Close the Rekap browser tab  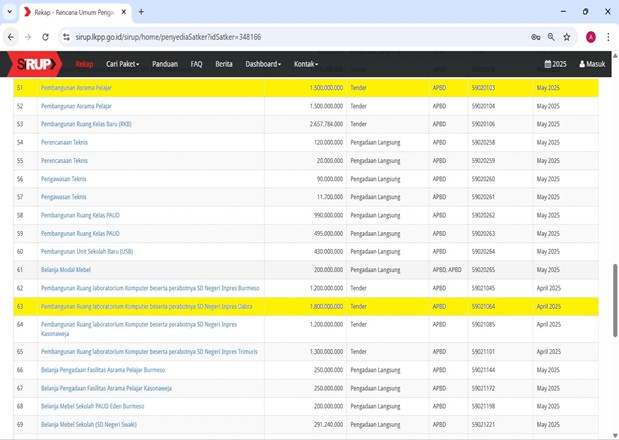(x=124, y=12)
